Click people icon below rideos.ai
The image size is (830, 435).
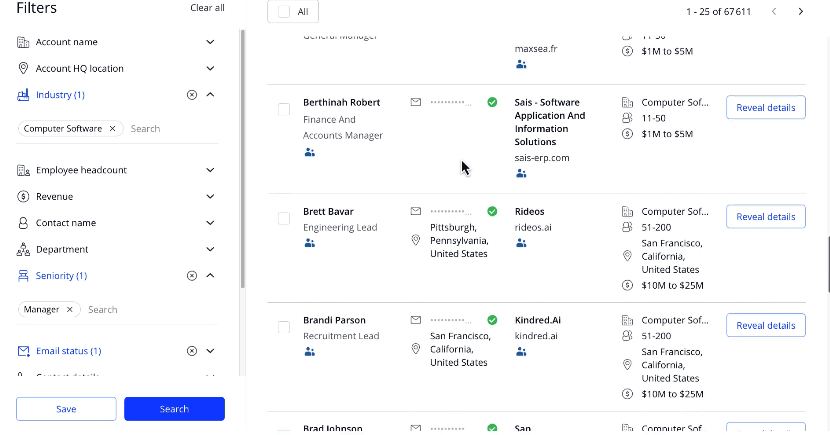tap(521, 243)
